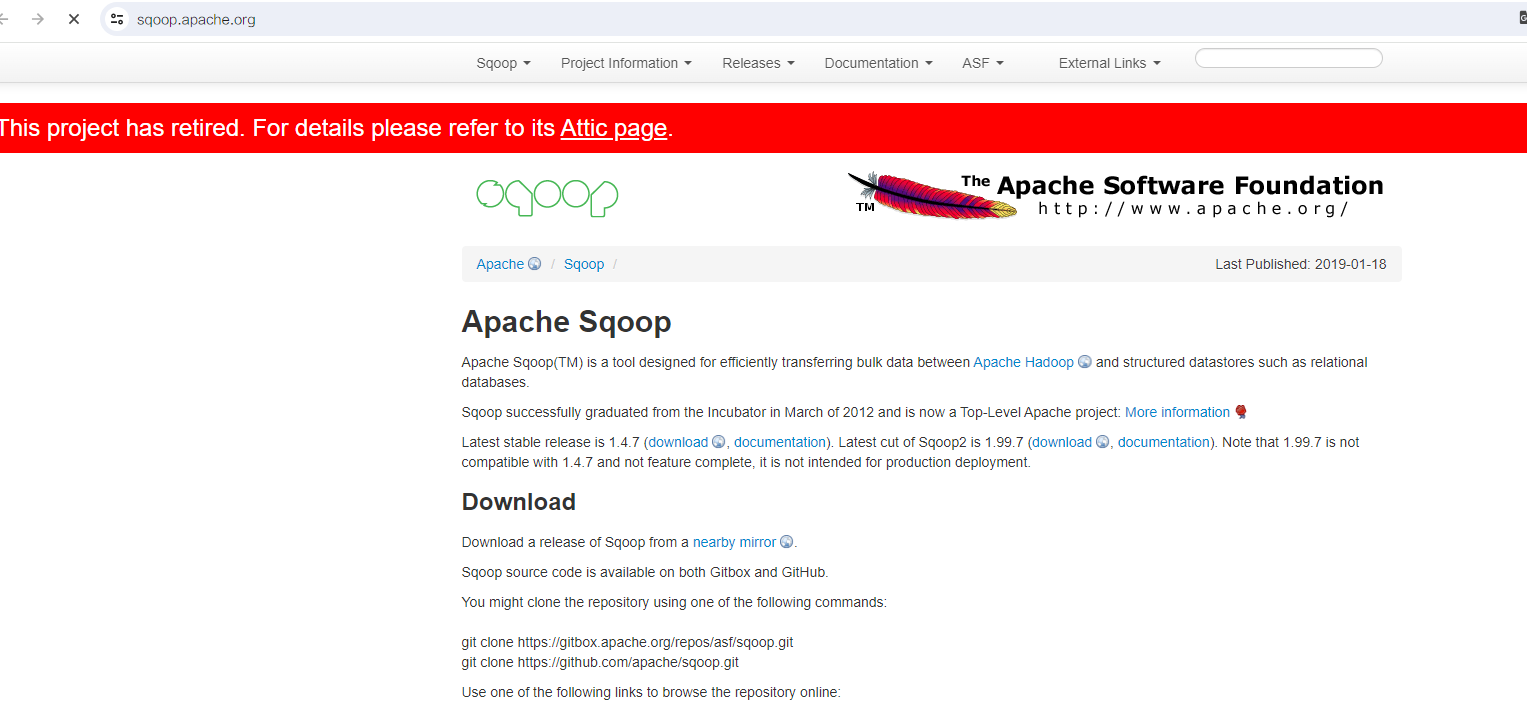
Task: Click external link icon next to Apache breadcrumb
Action: click(x=535, y=264)
